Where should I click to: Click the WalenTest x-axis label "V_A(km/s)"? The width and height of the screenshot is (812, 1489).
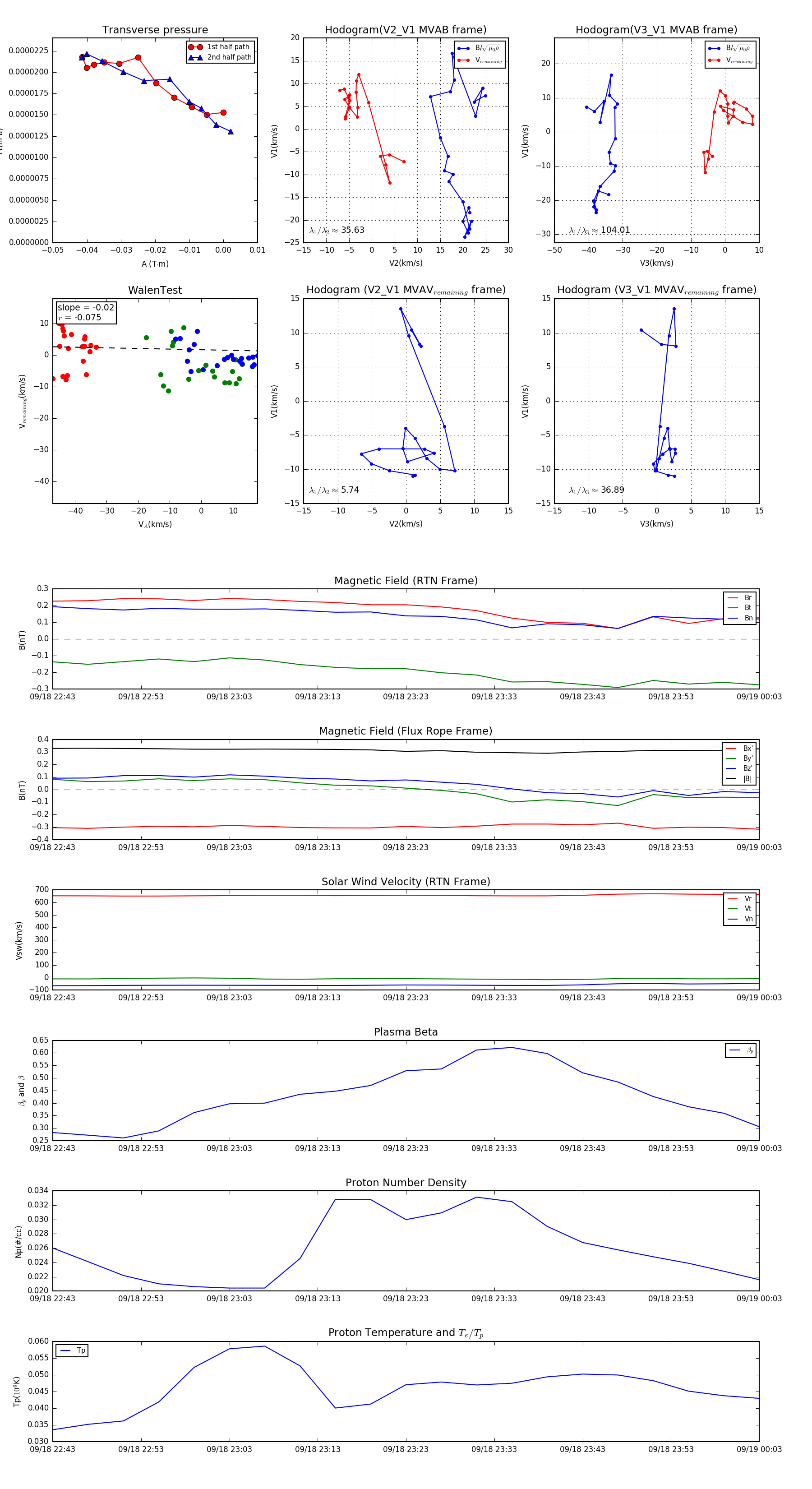(x=155, y=524)
